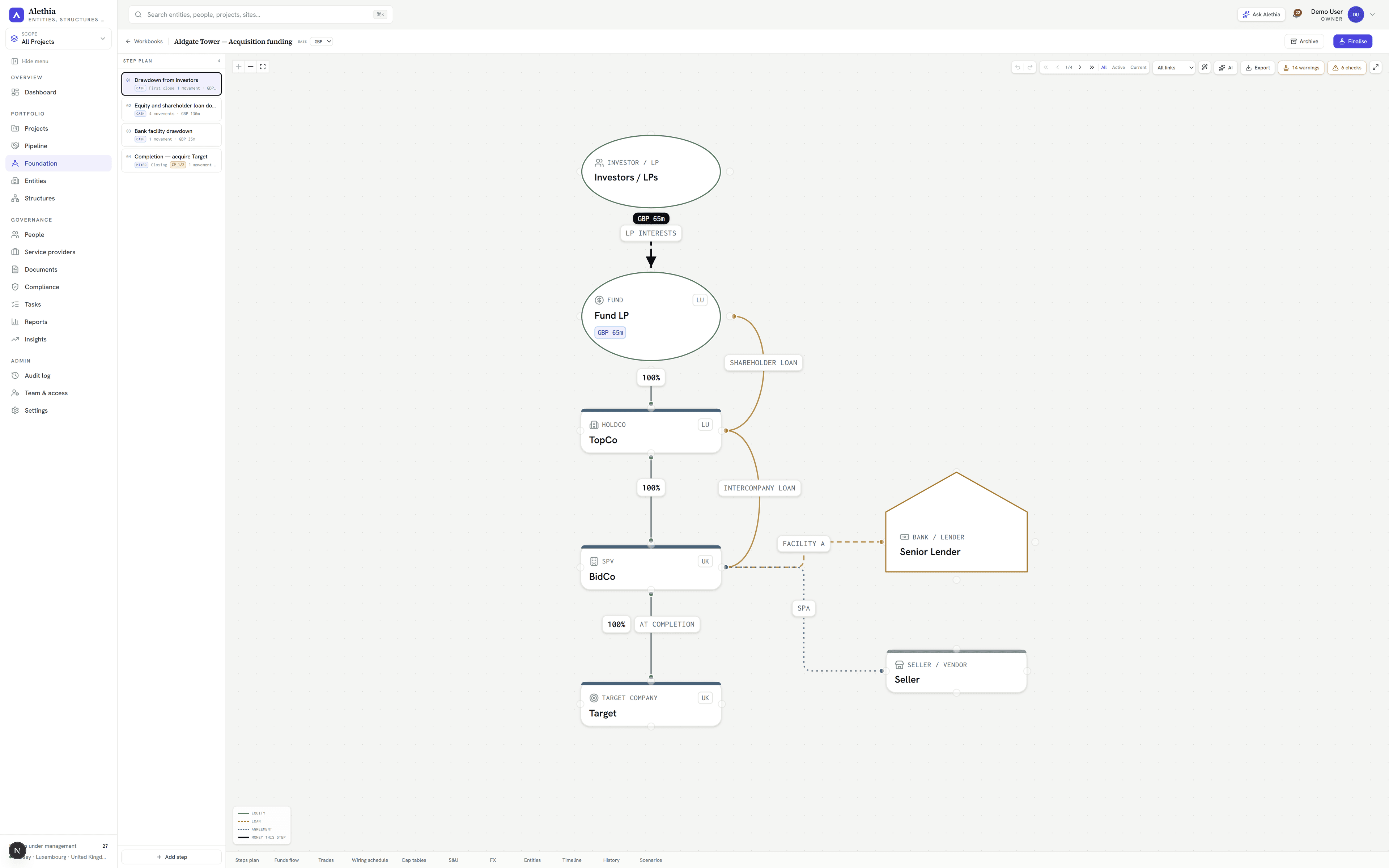Switch view filter to Current
This screenshot has width=1389, height=868.
coord(1138,67)
